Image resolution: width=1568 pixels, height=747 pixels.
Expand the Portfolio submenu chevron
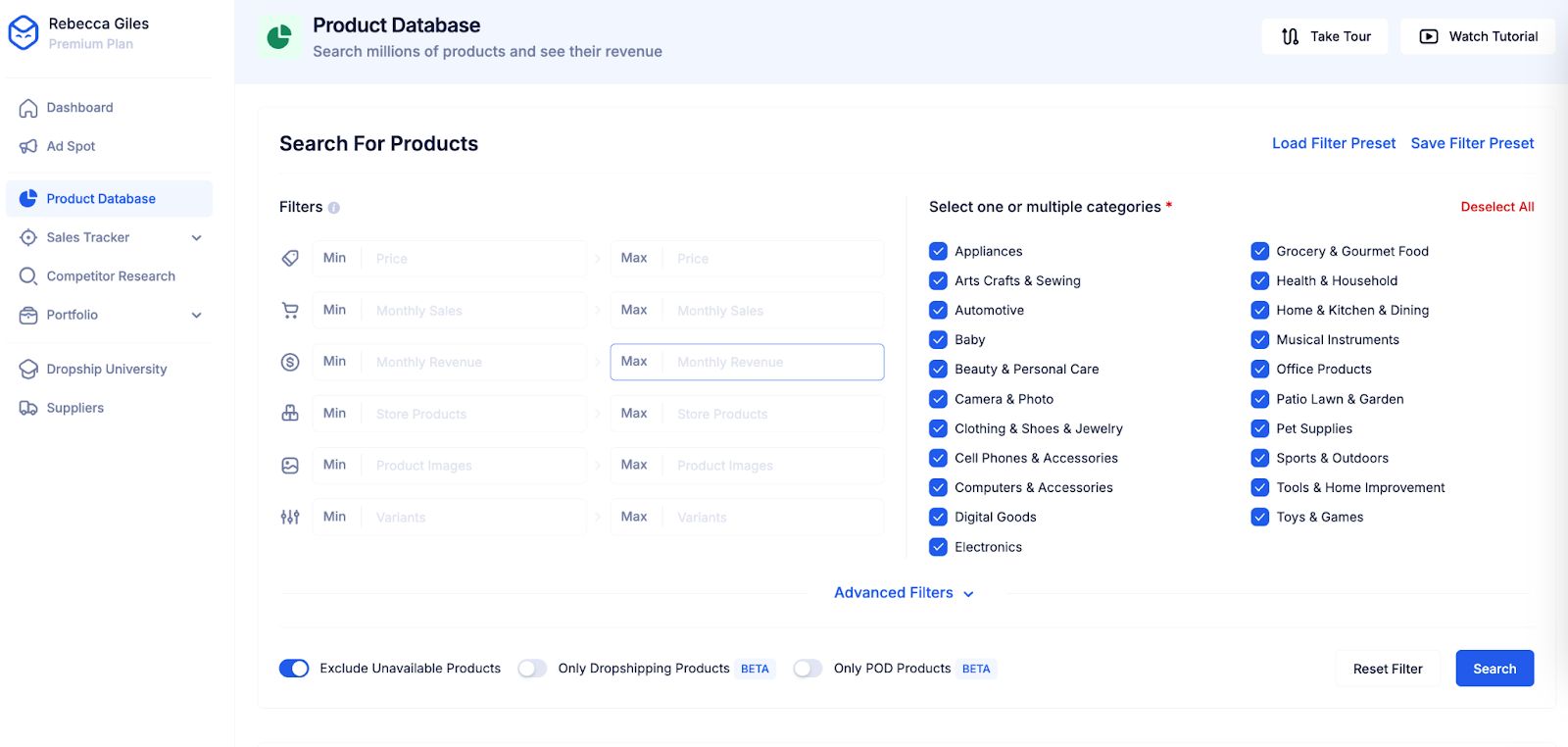coord(196,316)
